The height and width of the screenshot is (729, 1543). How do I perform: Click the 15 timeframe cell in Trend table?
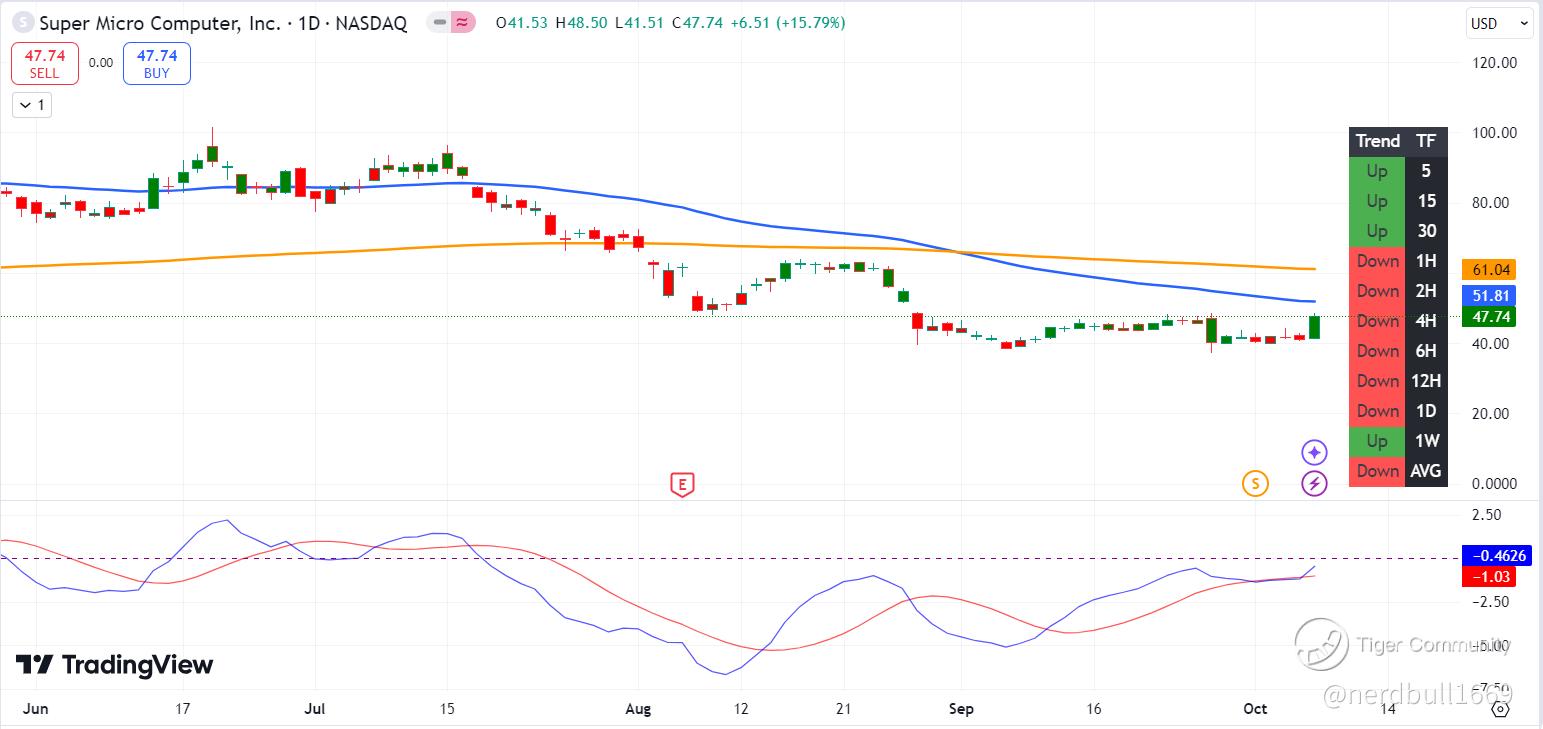(1426, 201)
